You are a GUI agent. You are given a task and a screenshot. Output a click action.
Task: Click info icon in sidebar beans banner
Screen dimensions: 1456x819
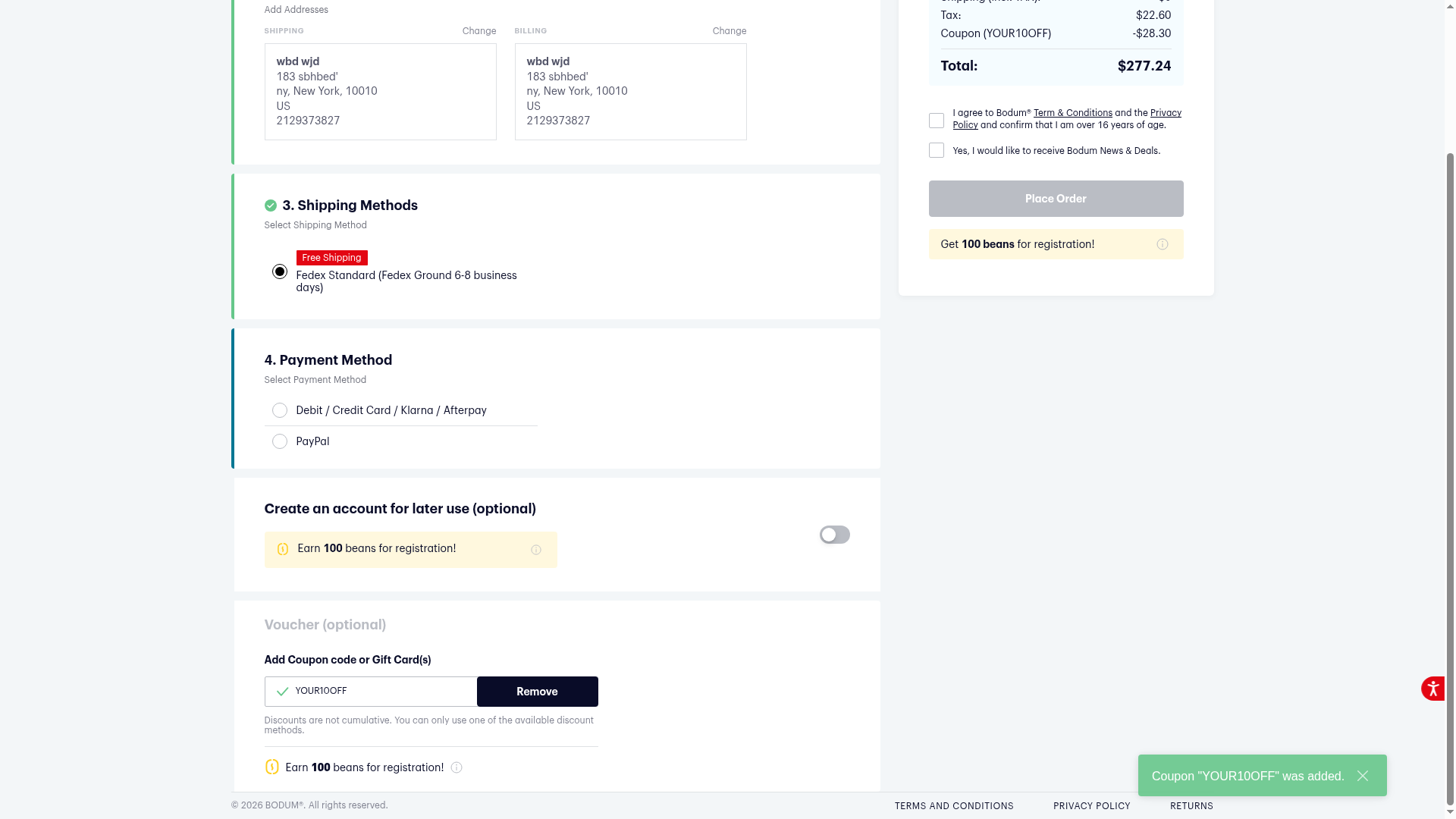(1162, 244)
